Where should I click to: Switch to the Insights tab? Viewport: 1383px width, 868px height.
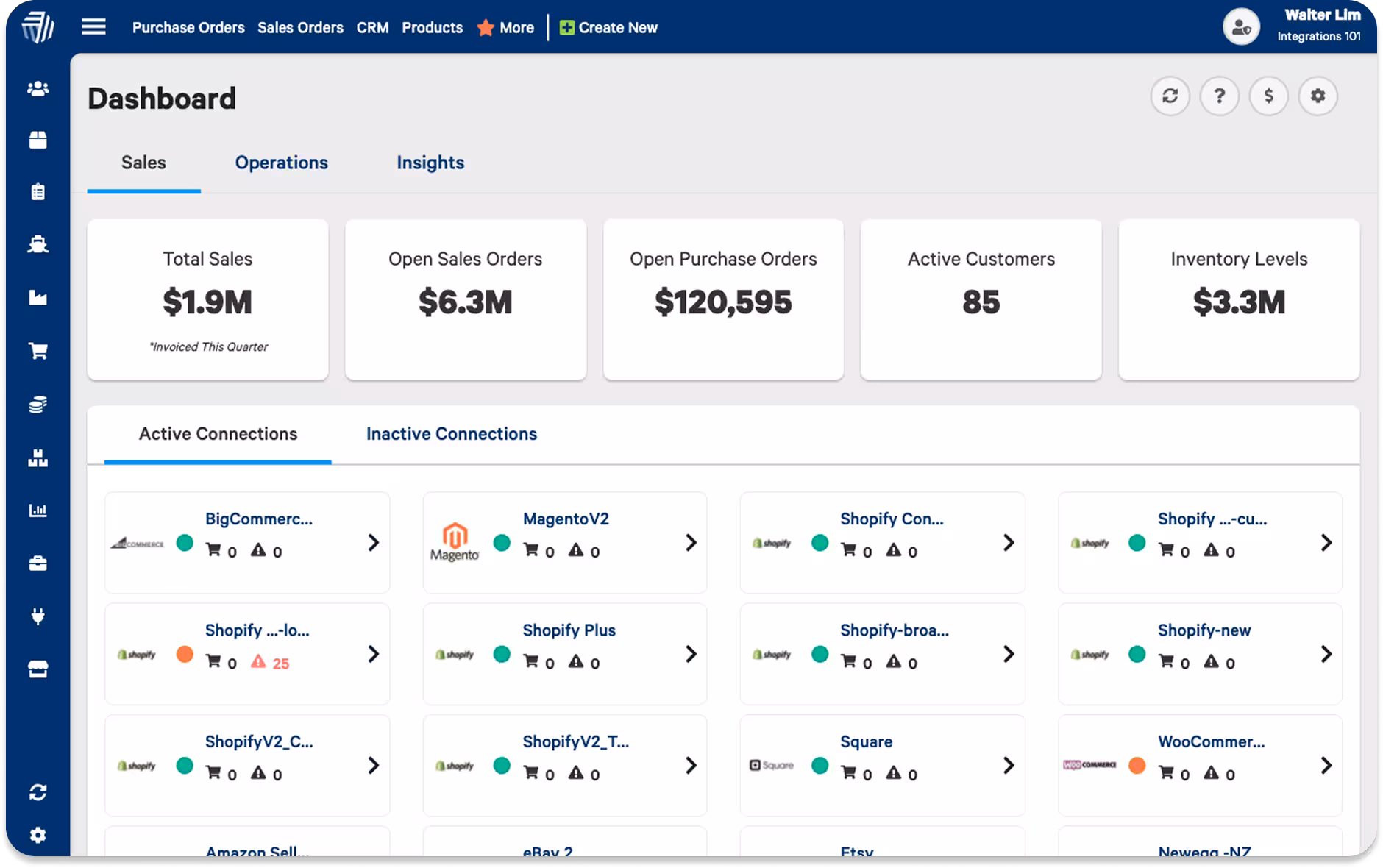[x=430, y=163]
